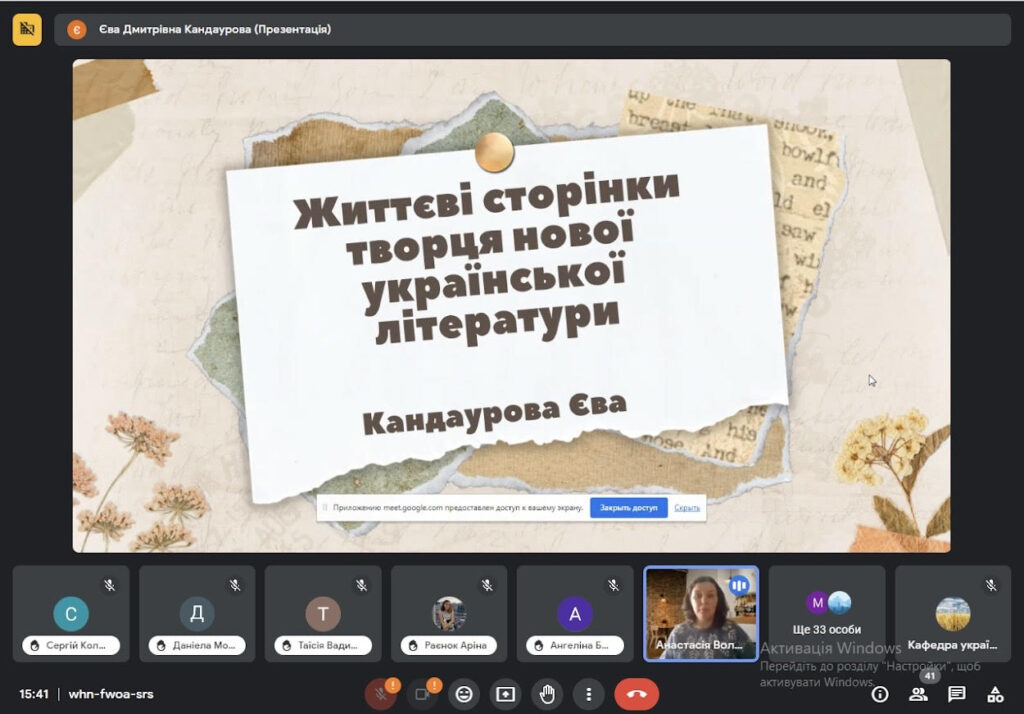1024x714 pixels.
Task: Click the 'Скрыть' hide link
Action: 687,508
